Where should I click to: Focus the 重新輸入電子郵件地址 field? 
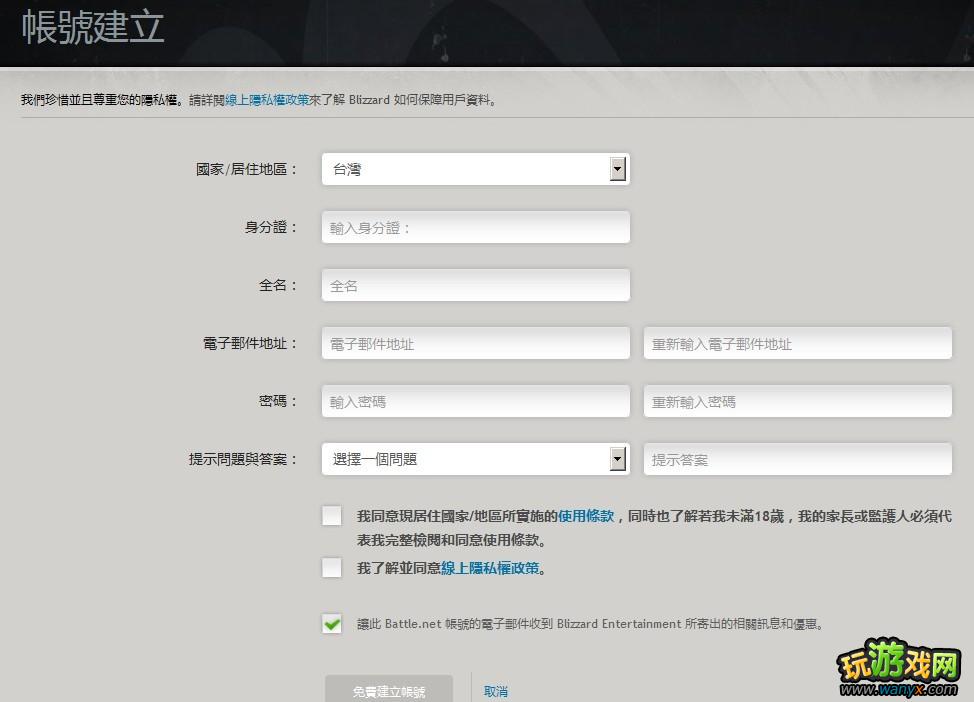point(798,343)
